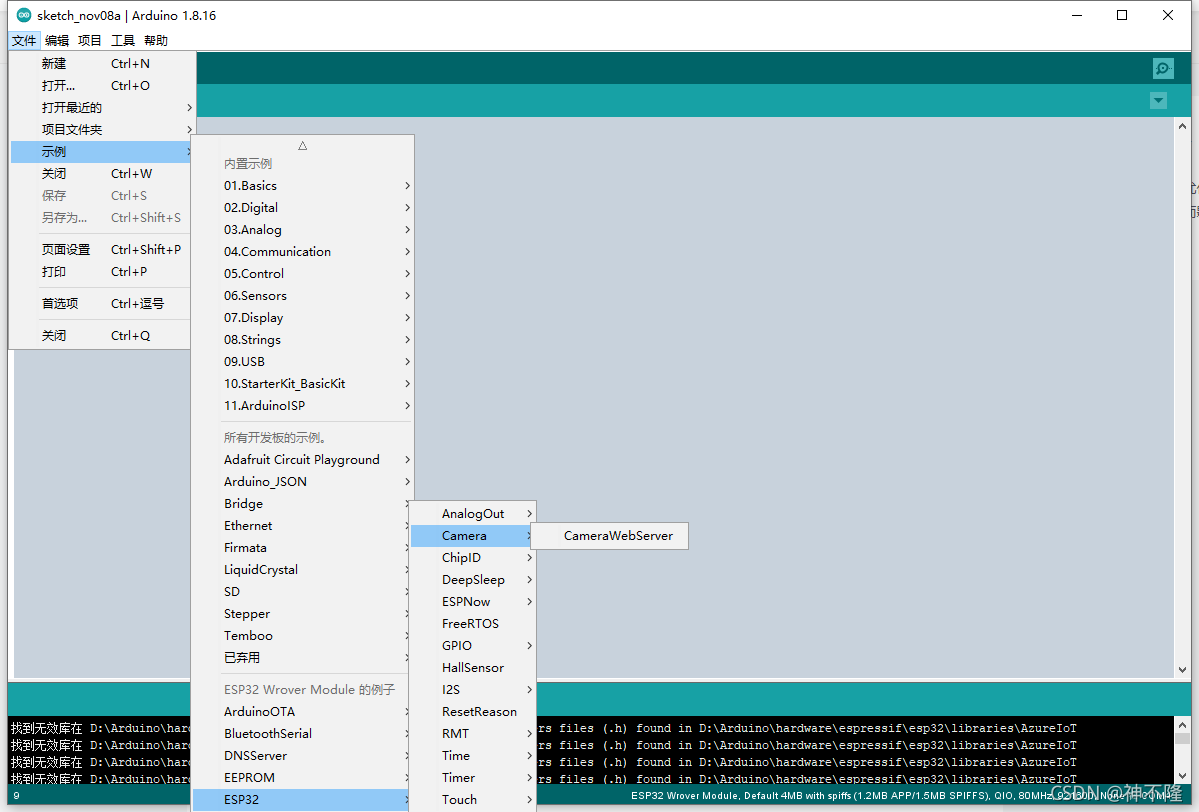Viewport: 1199px width, 812px height.
Task: Open RMT ESP32 examples
Action: click(x=473, y=733)
